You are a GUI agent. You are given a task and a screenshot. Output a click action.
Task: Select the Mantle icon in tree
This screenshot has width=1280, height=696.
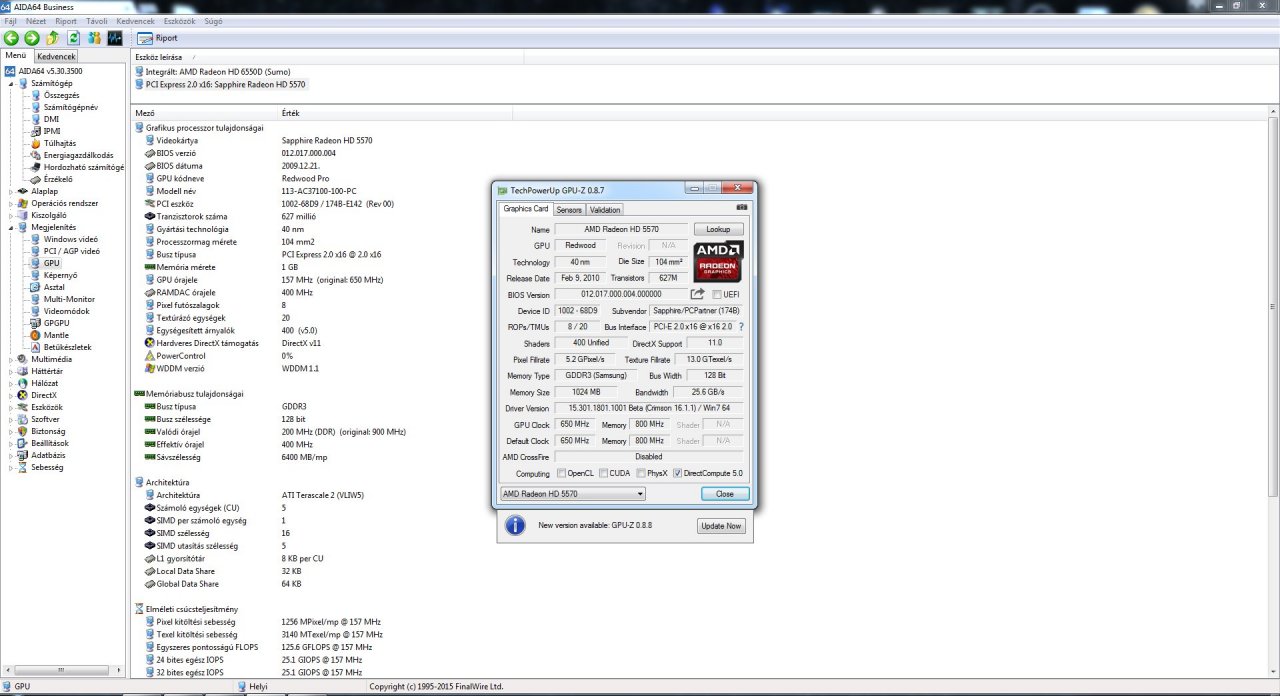coord(36,335)
